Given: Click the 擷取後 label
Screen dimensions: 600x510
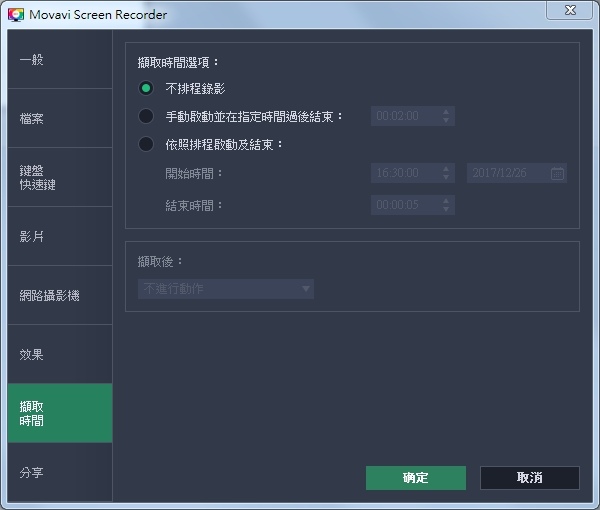Looking at the screenshot, I should click(x=160, y=262).
